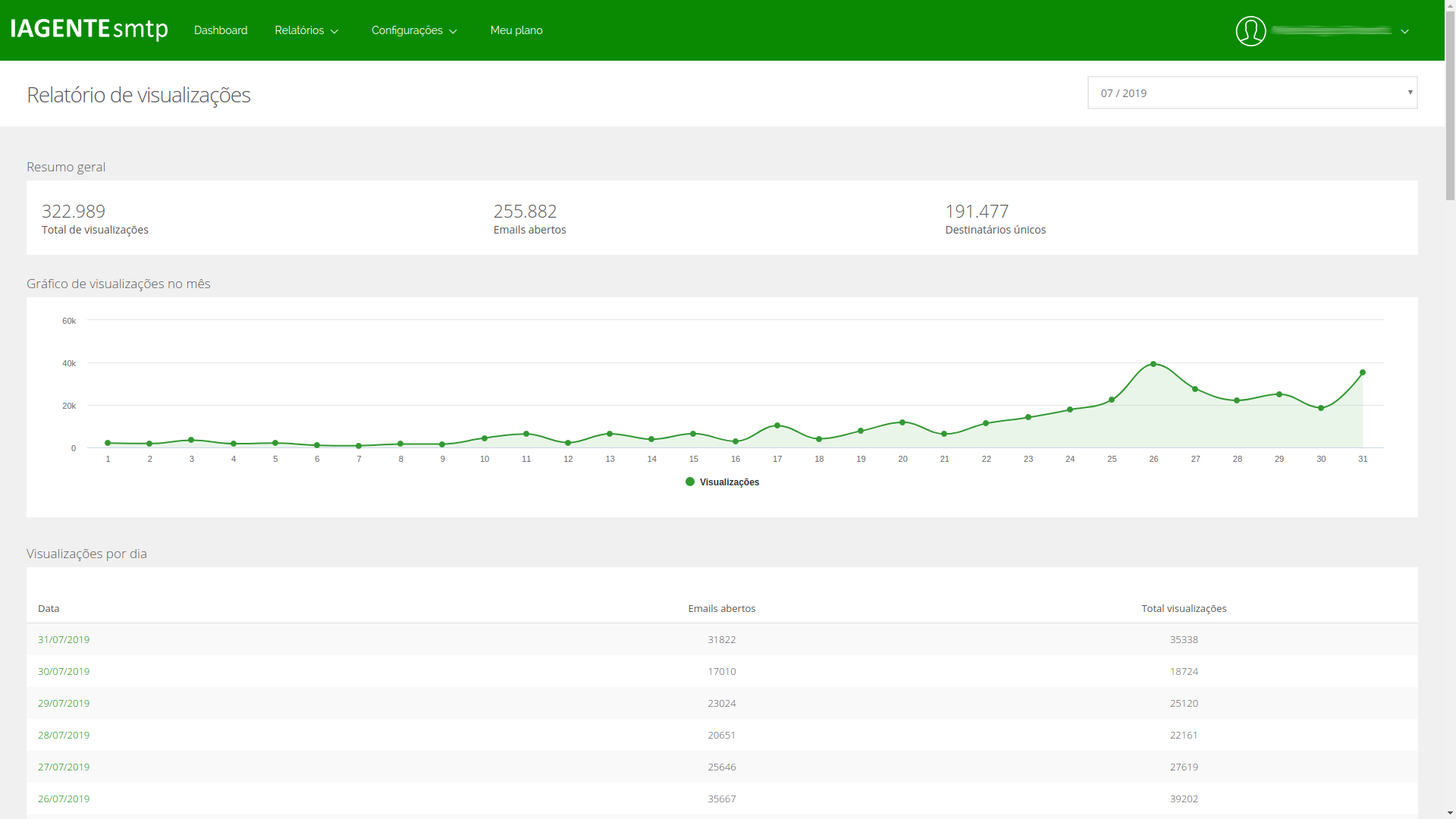Toggle the Visualizações legend marker
1456x819 pixels.
pyautogui.click(x=690, y=482)
